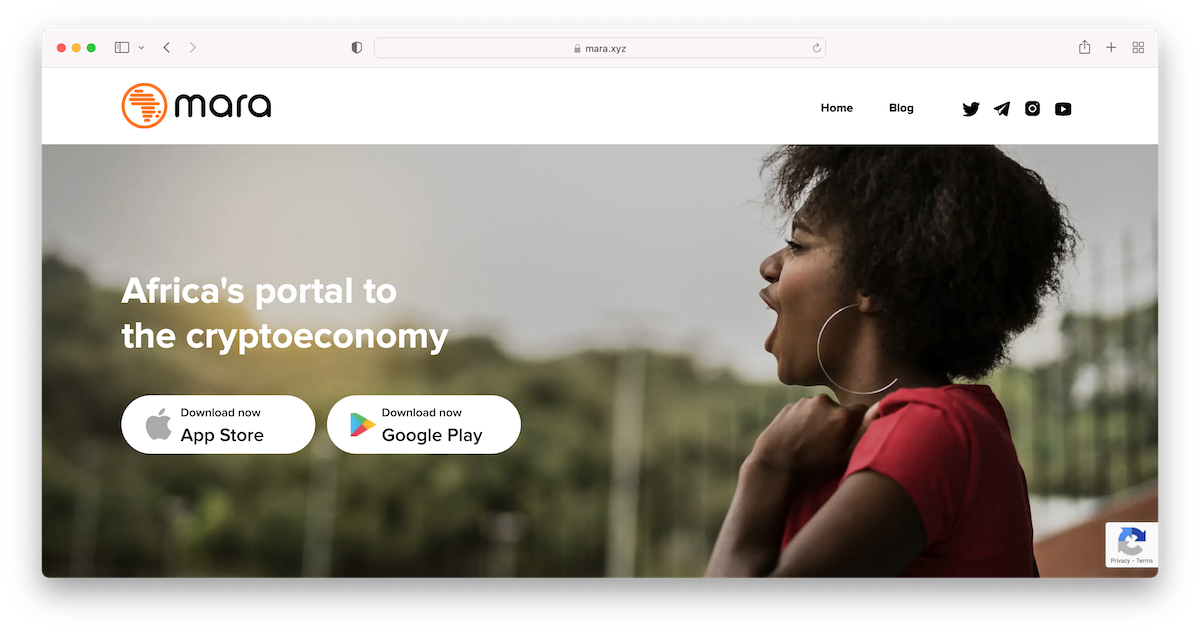
Task: Click the mara logo in header
Action: tap(196, 105)
